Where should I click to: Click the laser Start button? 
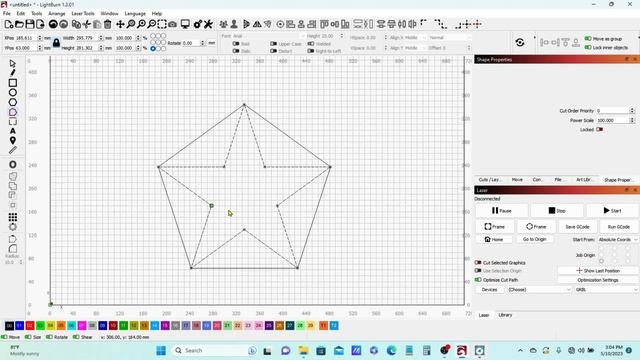click(612, 211)
